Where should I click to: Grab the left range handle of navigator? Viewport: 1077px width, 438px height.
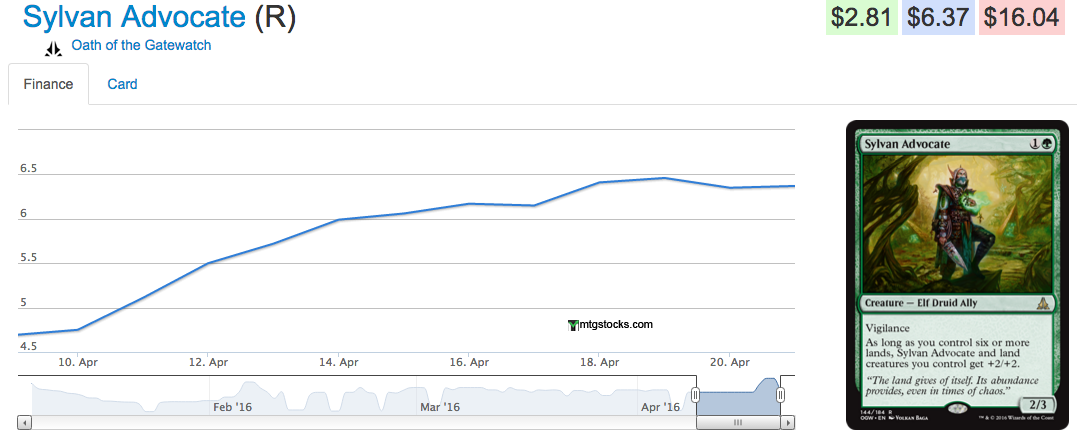[695, 396]
